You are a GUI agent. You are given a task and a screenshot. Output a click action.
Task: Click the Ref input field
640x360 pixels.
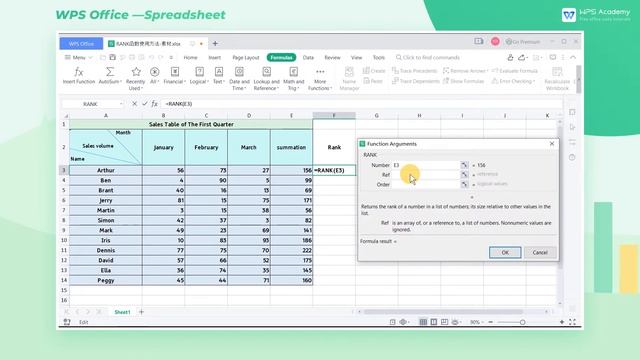[x=426, y=175]
